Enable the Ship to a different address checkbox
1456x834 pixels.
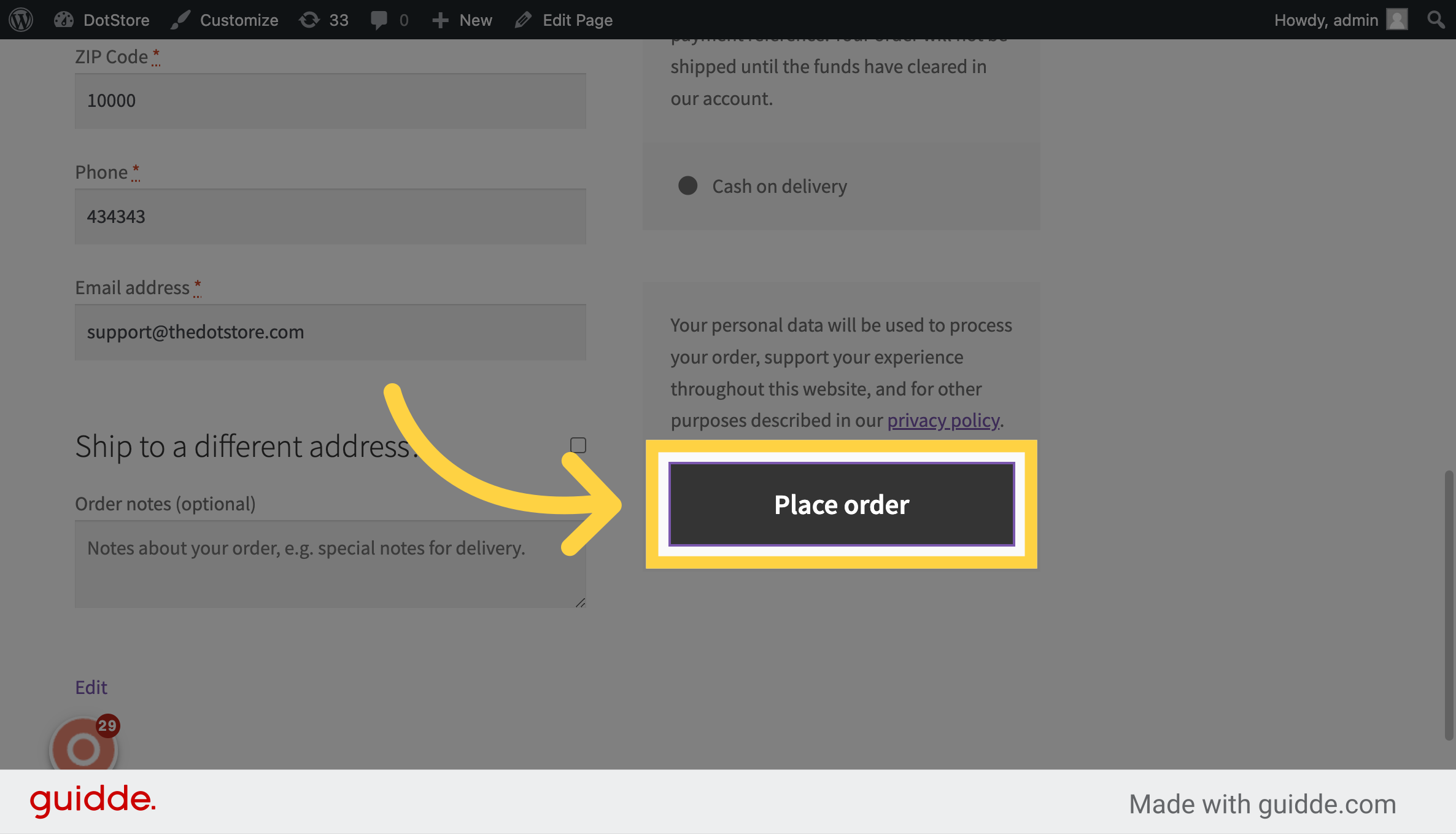click(x=577, y=445)
